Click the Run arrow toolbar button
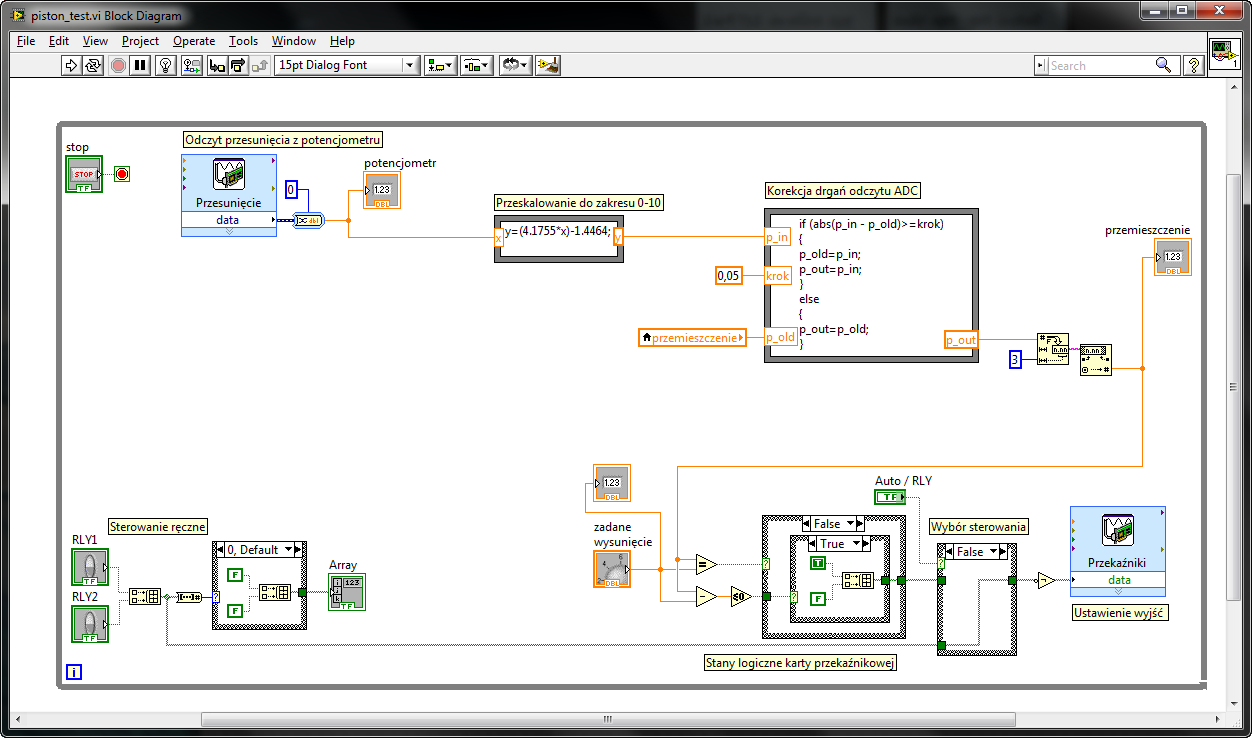 coord(71,65)
